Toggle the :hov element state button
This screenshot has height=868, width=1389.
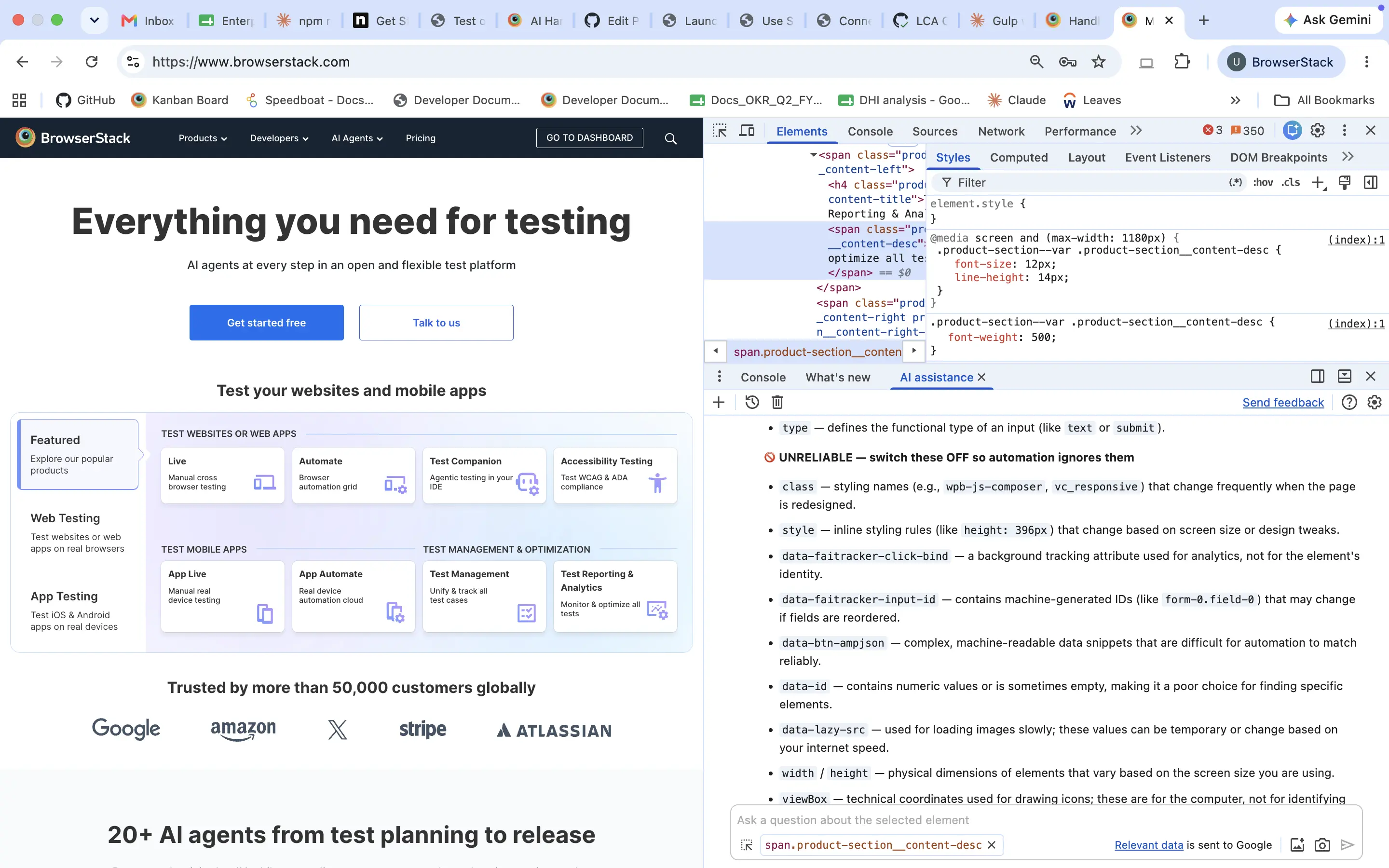[1263, 183]
